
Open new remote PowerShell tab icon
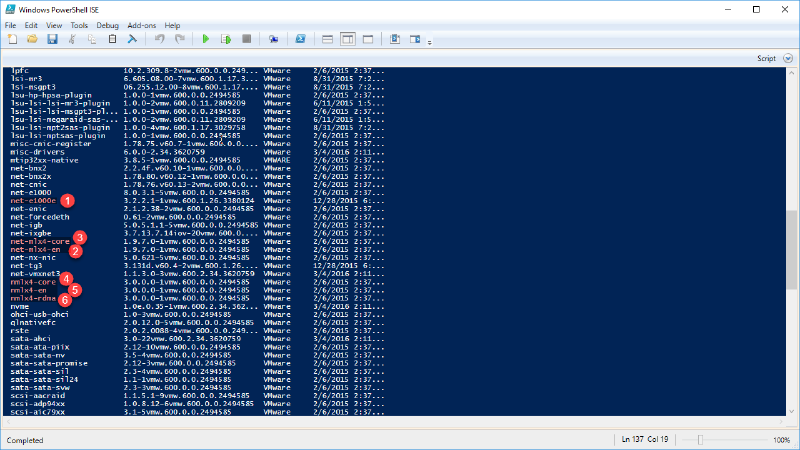click(273, 39)
